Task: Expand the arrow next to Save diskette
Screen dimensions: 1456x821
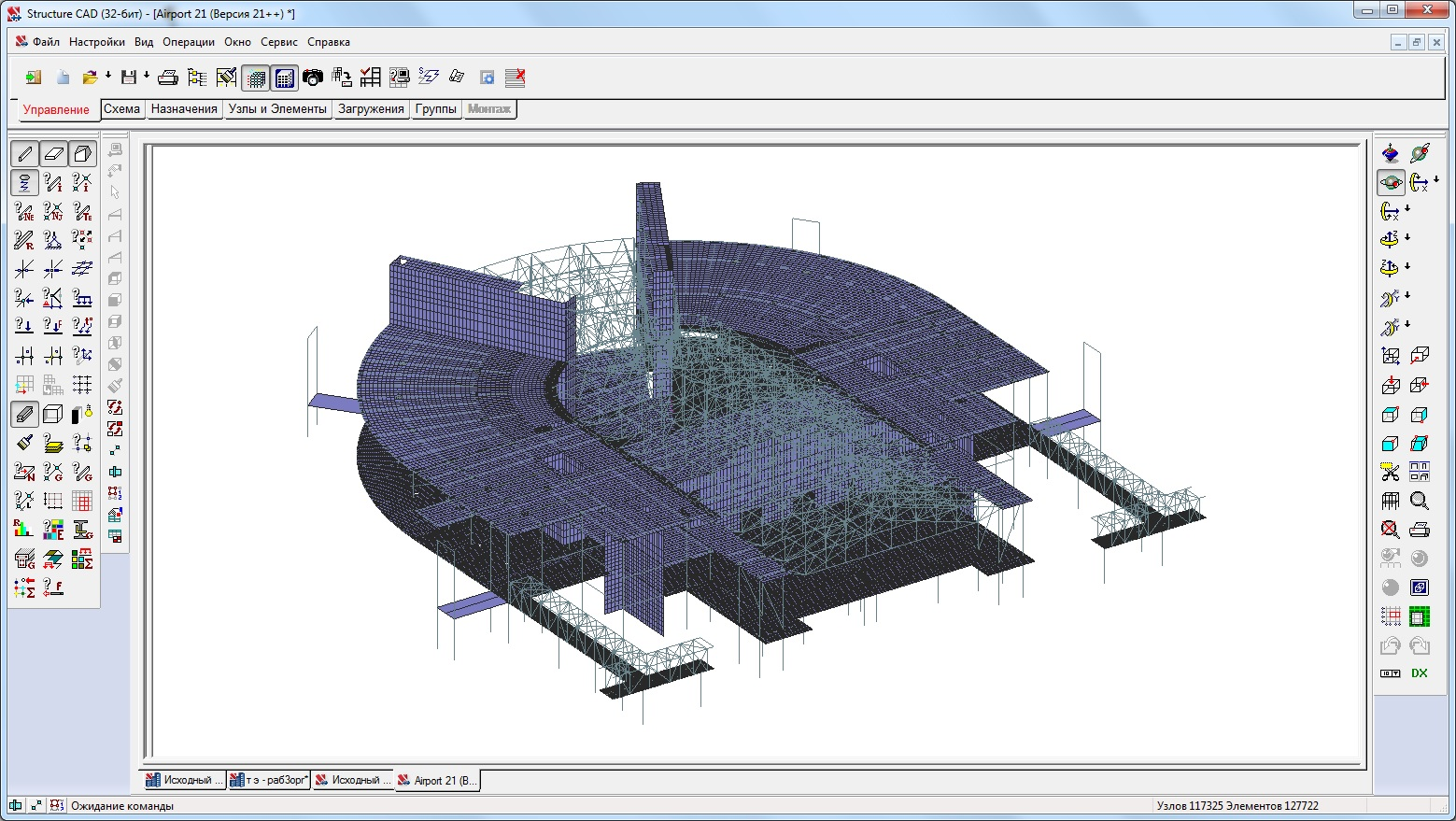Action: tap(147, 76)
